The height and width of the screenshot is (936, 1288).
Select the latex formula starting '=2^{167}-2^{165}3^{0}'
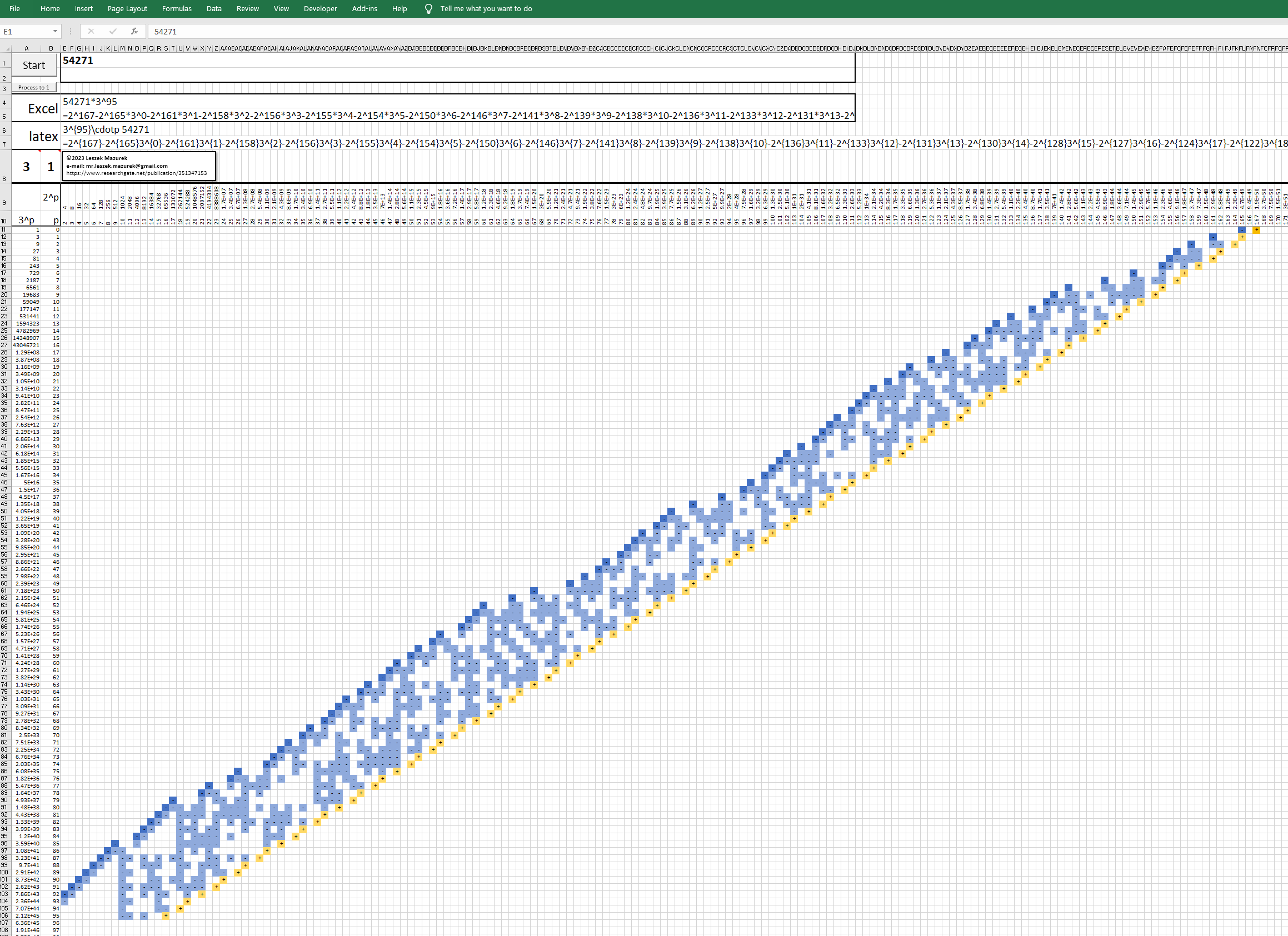coord(674,144)
